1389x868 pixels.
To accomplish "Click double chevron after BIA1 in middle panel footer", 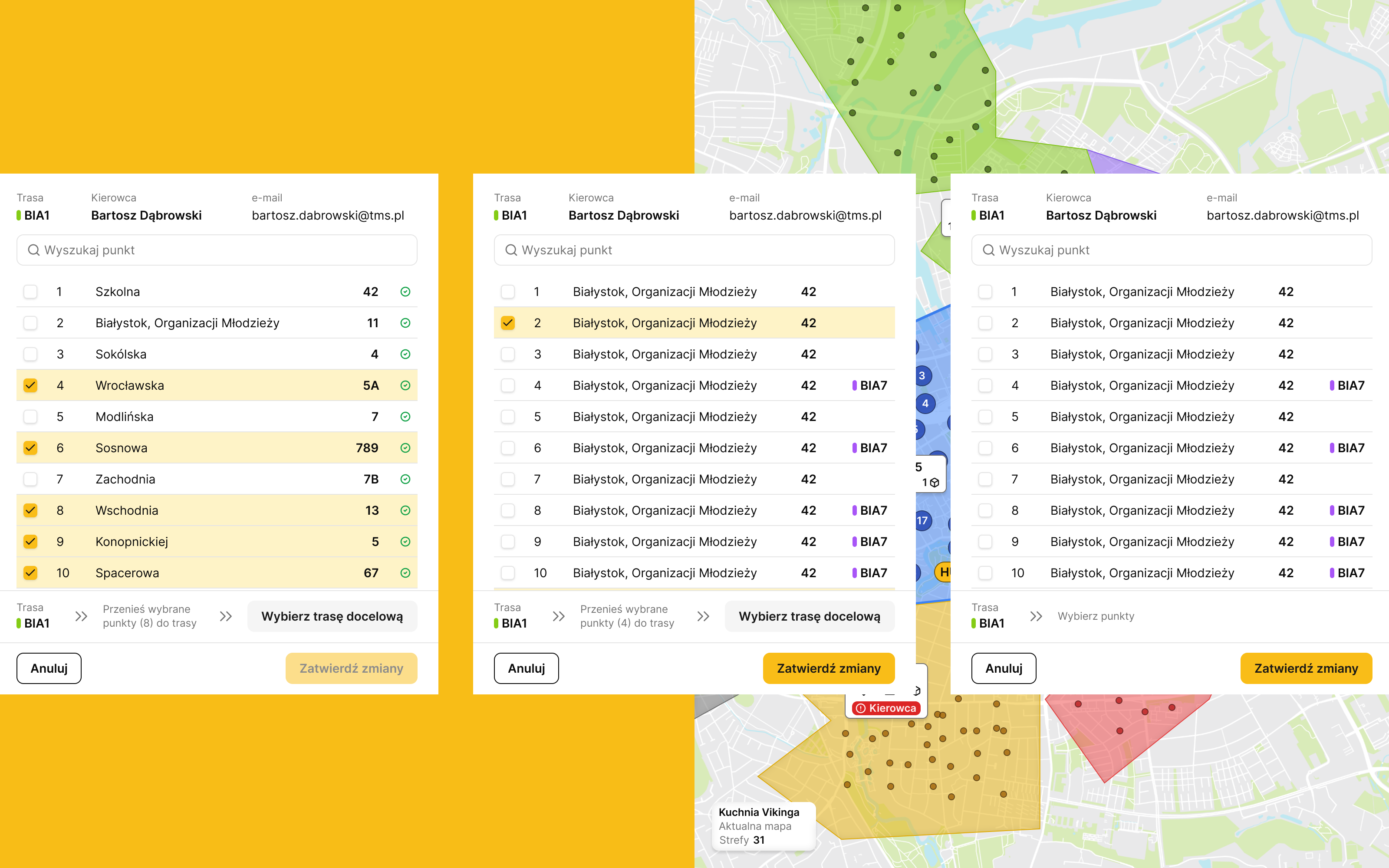I will pyautogui.click(x=559, y=617).
